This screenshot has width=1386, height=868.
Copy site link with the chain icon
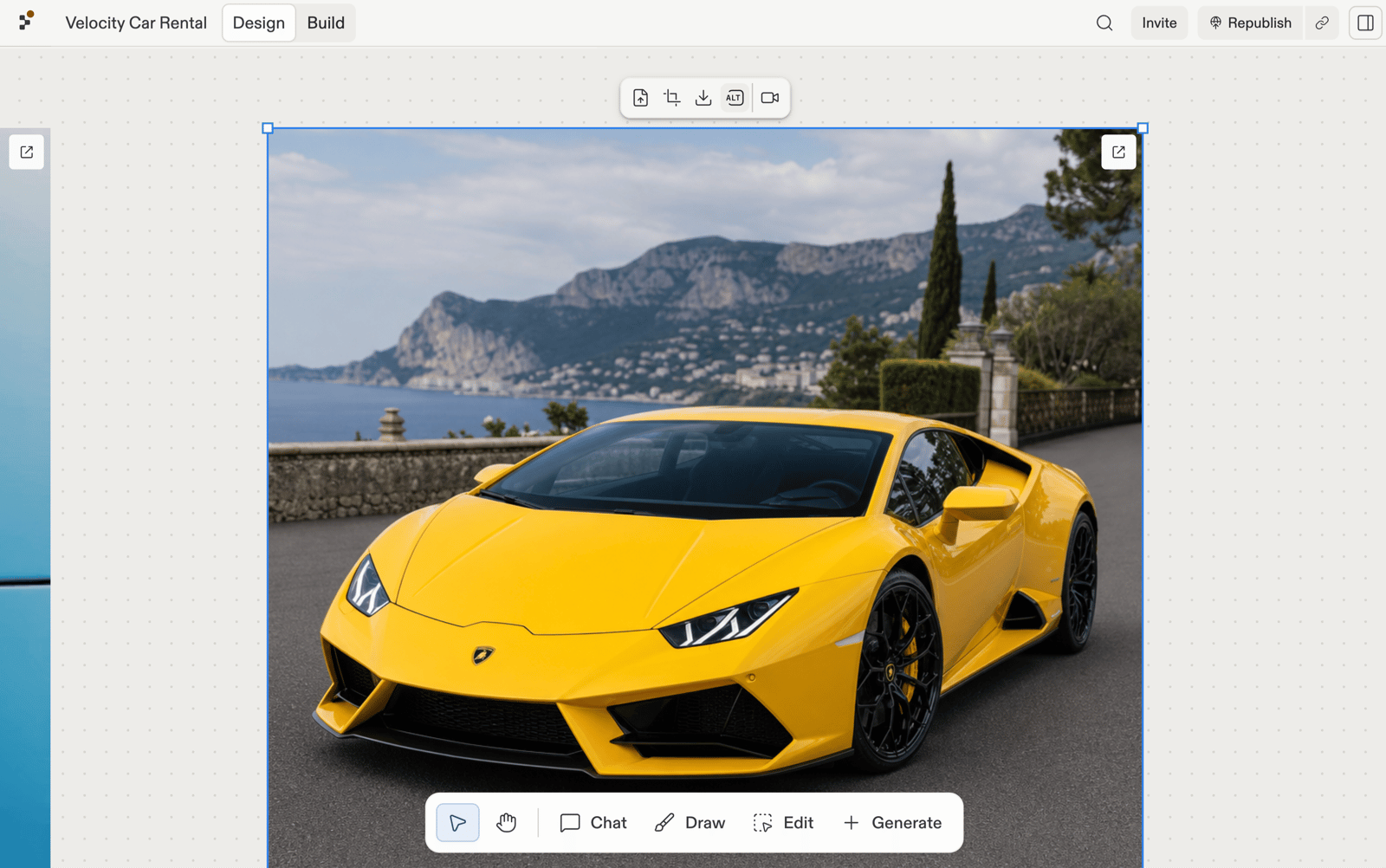coord(1322,23)
